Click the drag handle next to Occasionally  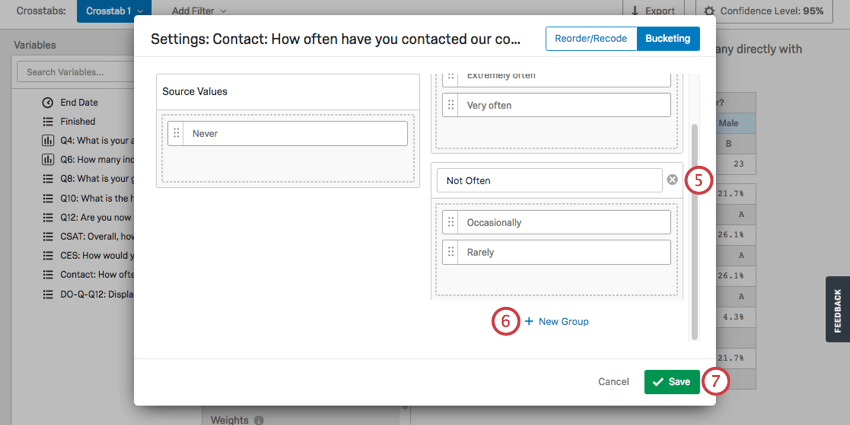pos(450,222)
